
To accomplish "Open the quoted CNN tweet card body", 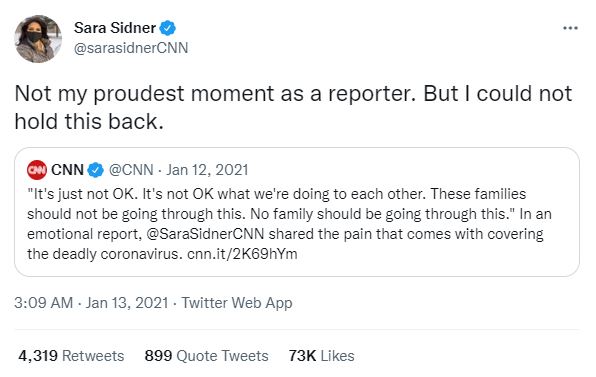I will pos(297,212).
